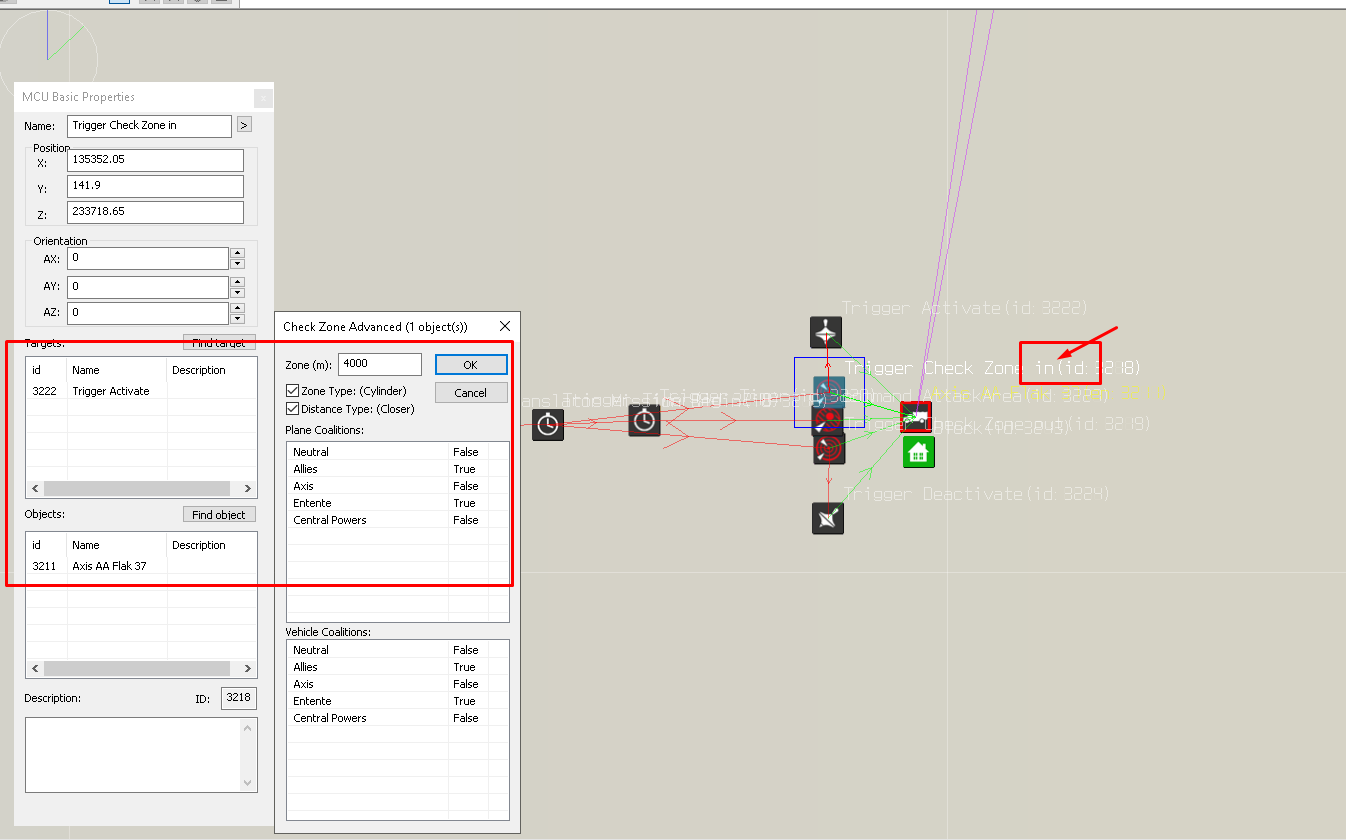
Task: Click the Targets list right scroll arrow
Action: pos(249,489)
